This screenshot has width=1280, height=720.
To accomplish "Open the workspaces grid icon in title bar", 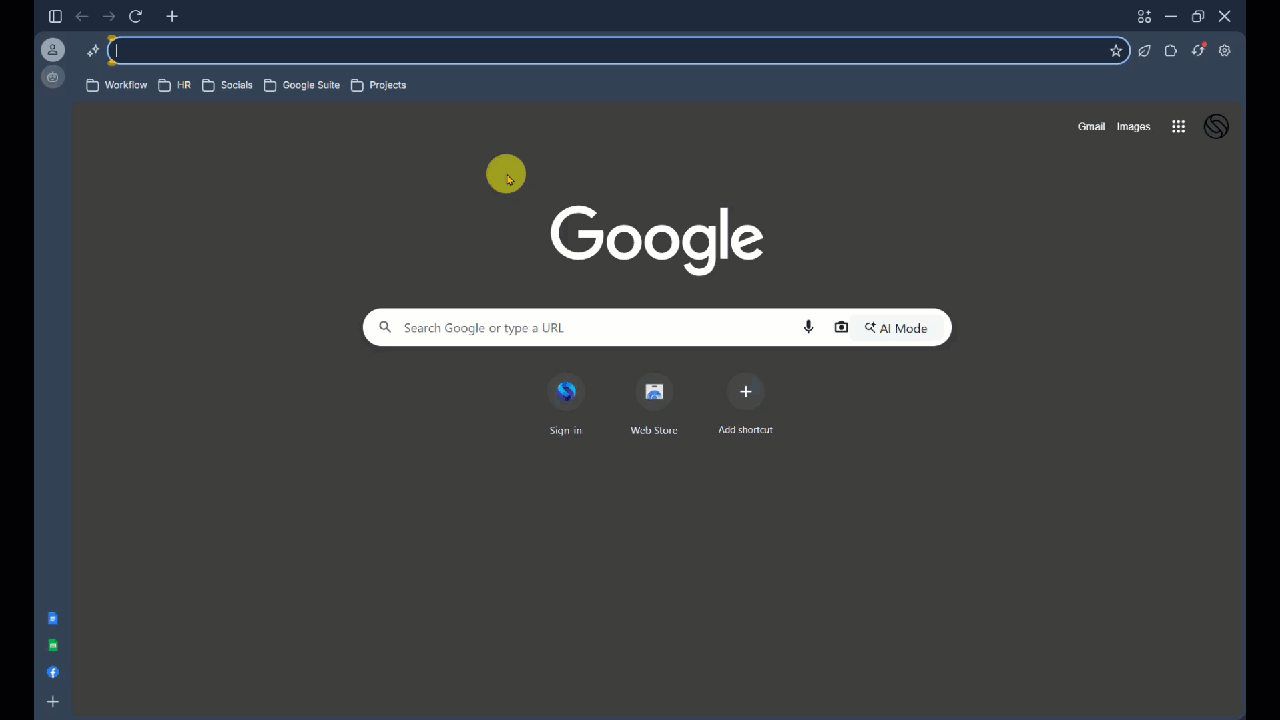I will pyautogui.click(x=1144, y=16).
